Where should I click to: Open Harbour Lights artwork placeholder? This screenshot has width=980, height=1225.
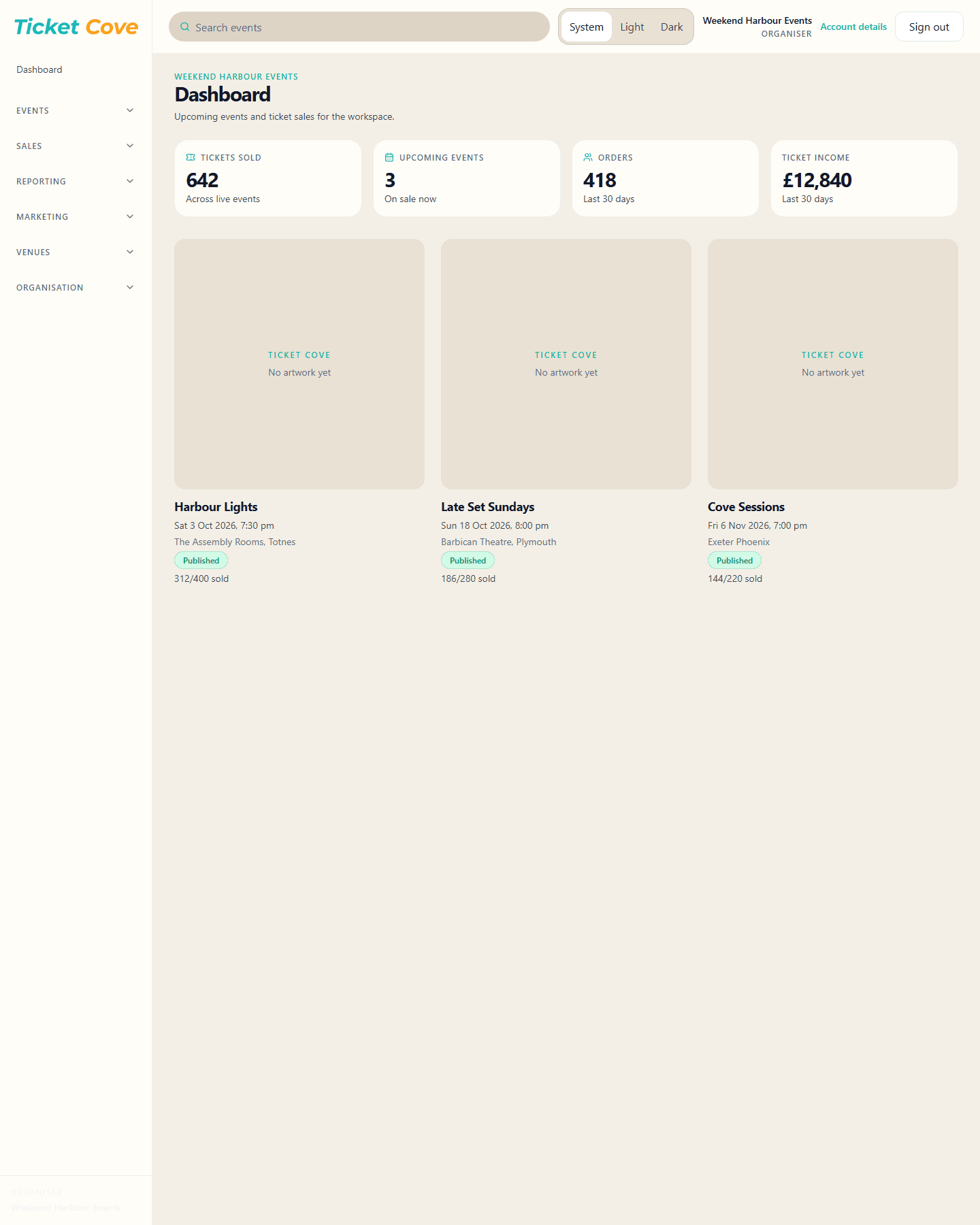tap(299, 364)
